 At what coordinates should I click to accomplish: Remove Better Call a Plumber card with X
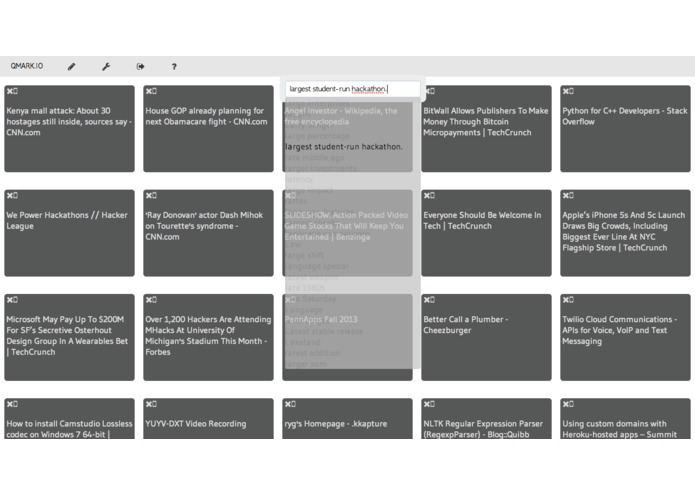(x=426, y=300)
